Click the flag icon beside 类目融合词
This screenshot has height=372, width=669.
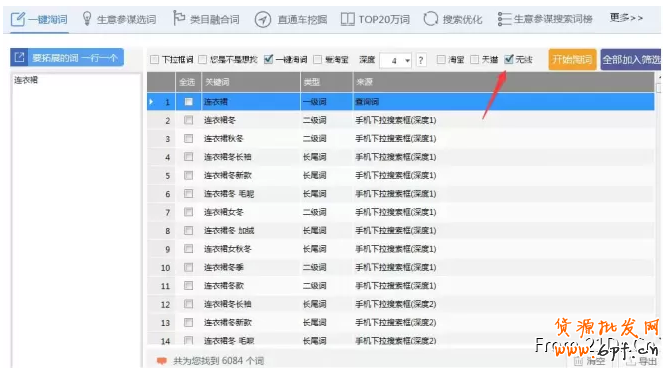click(178, 18)
